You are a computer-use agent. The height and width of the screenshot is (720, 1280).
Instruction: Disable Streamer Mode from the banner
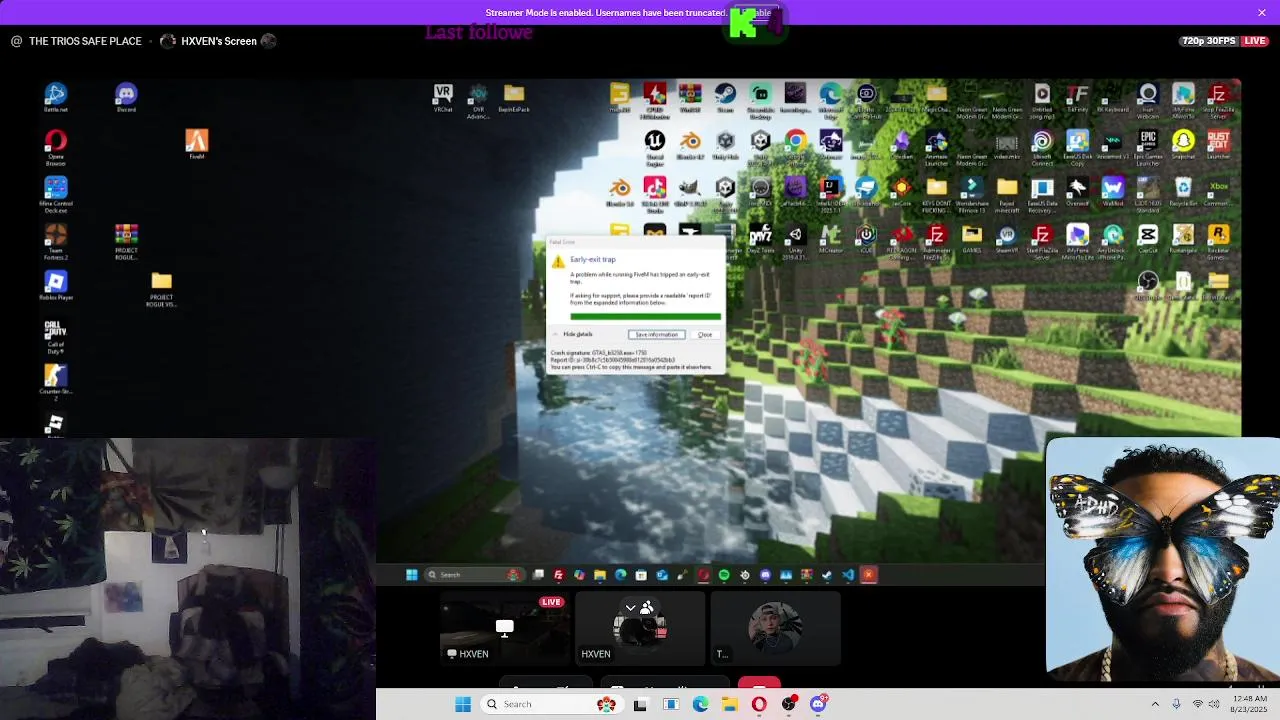click(757, 13)
